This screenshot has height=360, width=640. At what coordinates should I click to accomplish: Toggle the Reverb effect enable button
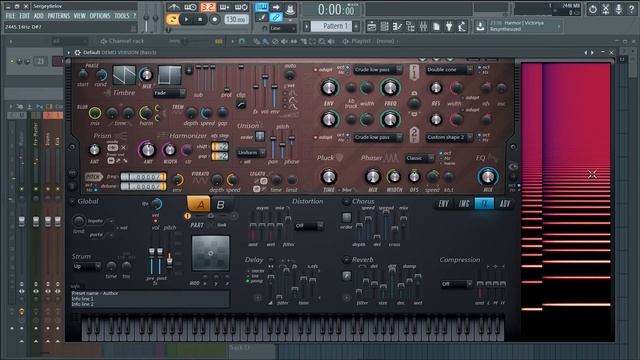pos(346,260)
